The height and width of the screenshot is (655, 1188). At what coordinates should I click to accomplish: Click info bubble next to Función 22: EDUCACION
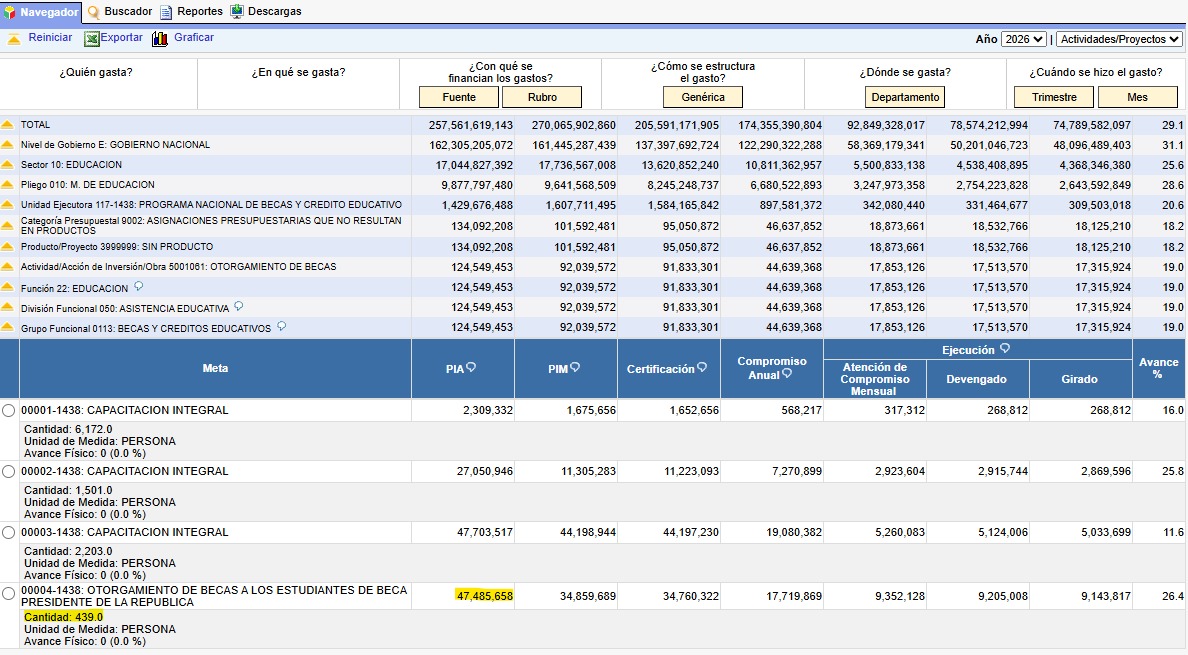coord(139,286)
